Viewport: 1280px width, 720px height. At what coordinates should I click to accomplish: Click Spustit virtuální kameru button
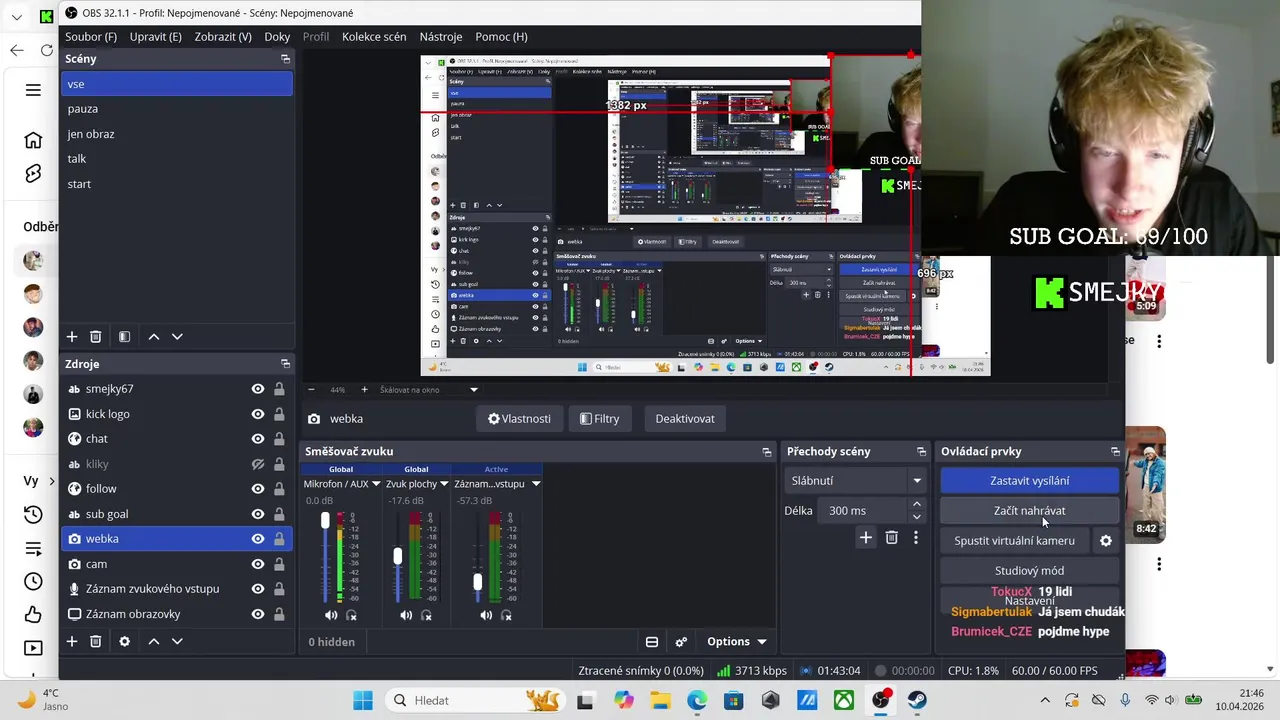point(1014,541)
